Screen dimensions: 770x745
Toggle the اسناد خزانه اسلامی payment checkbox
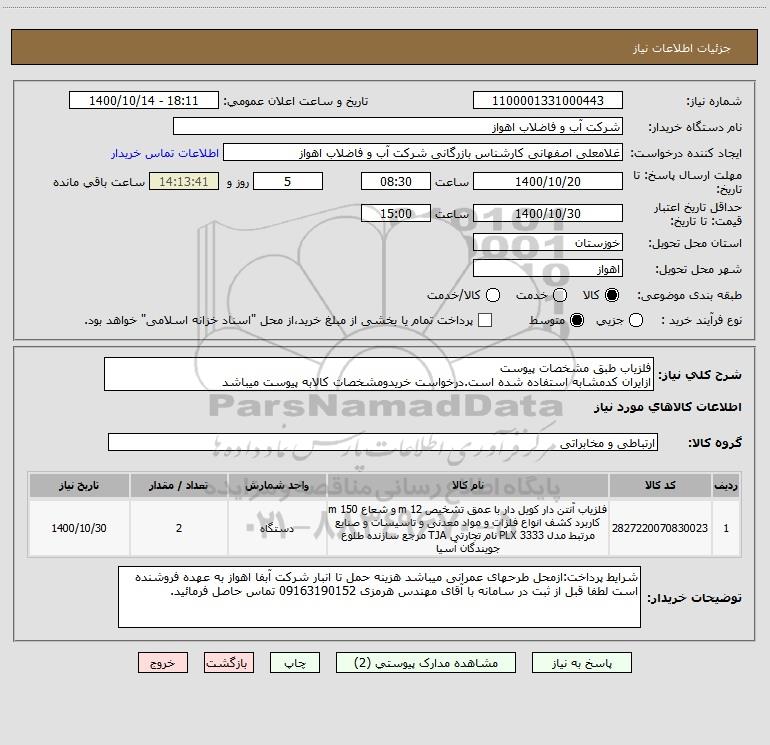coord(485,320)
